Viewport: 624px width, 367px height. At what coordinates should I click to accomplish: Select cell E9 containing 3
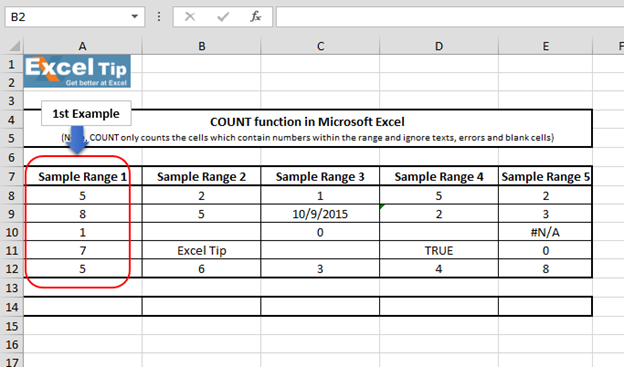click(546, 214)
